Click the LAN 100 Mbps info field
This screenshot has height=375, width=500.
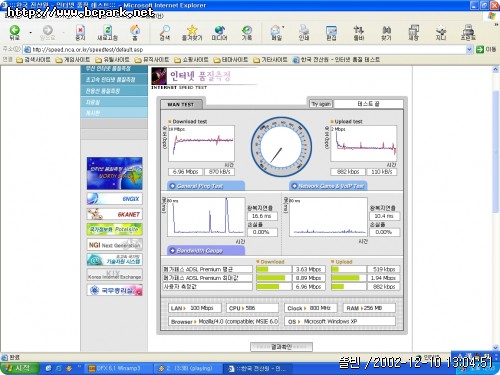pyautogui.click(x=195, y=308)
